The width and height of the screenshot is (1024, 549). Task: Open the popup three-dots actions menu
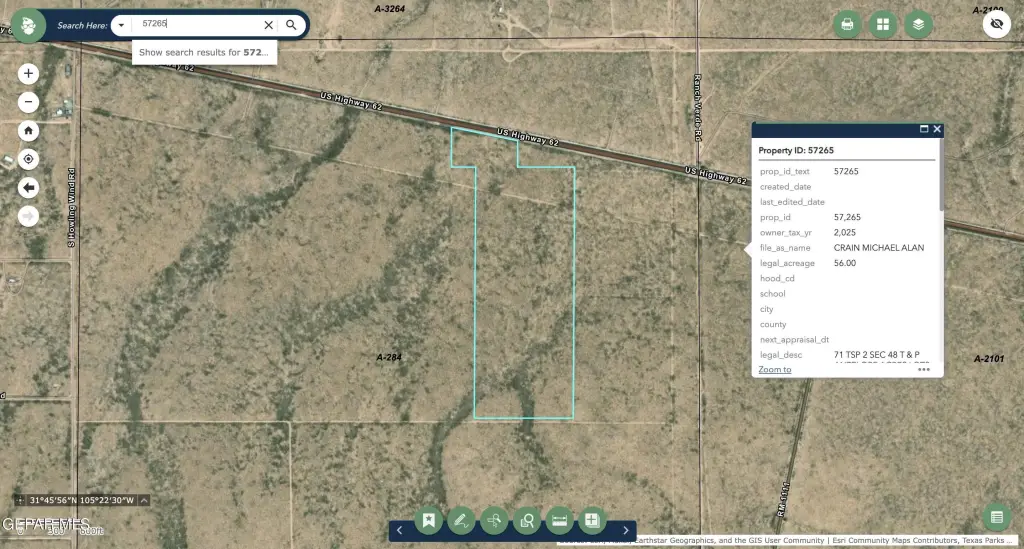[x=924, y=369]
